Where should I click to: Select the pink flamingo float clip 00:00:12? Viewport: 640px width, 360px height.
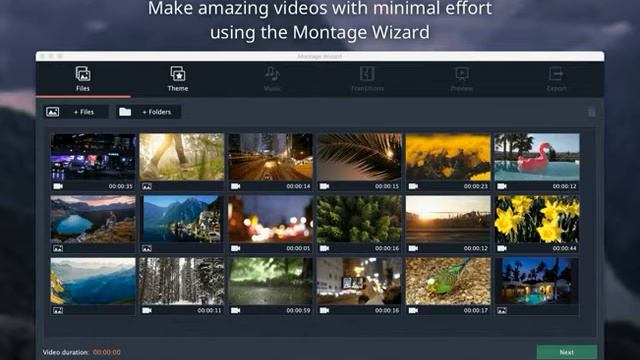537,157
